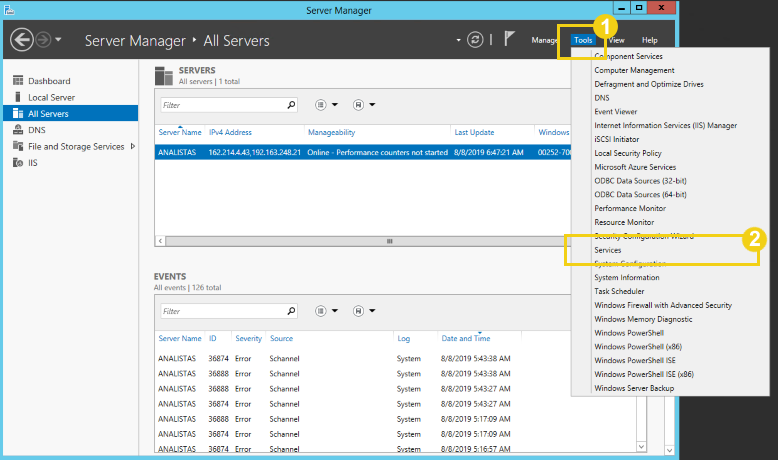The image size is (778, 460).
Task: Expand Events saved queries dropdown arrow
Action: click(372, 311)
